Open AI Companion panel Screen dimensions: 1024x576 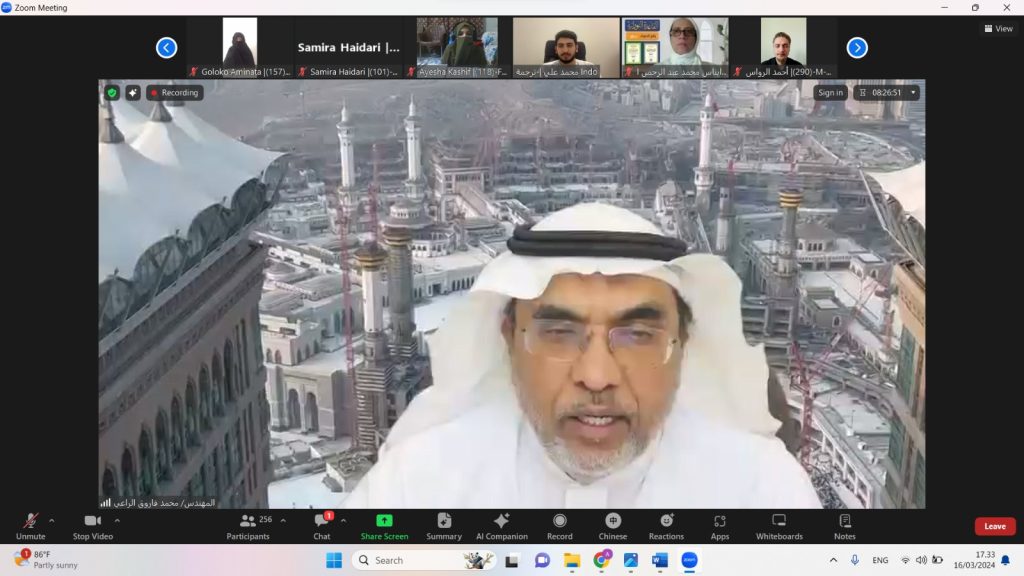click(x=501, y=526)
